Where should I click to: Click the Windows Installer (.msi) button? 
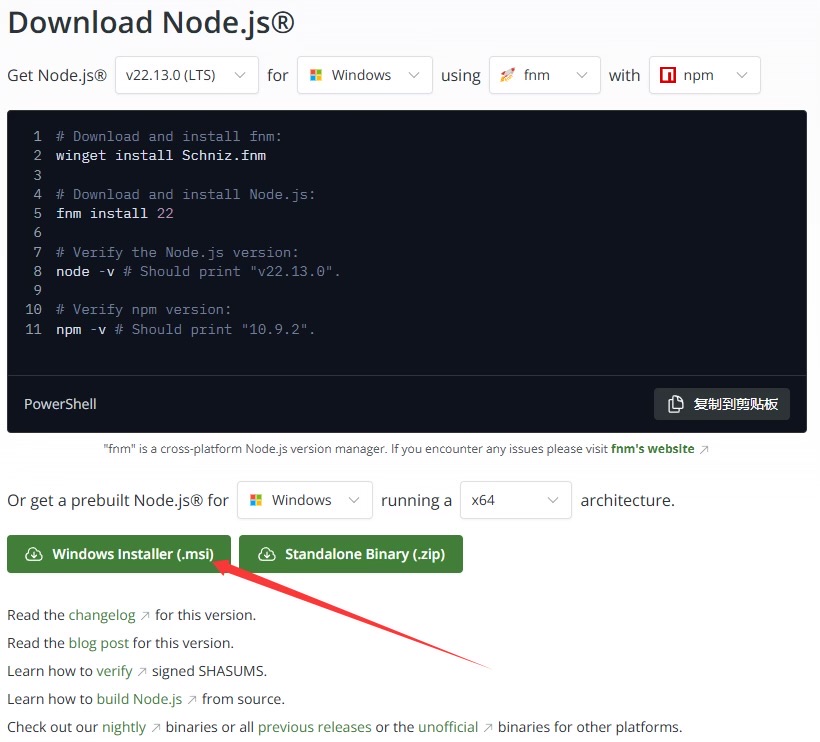click(119, 554)
